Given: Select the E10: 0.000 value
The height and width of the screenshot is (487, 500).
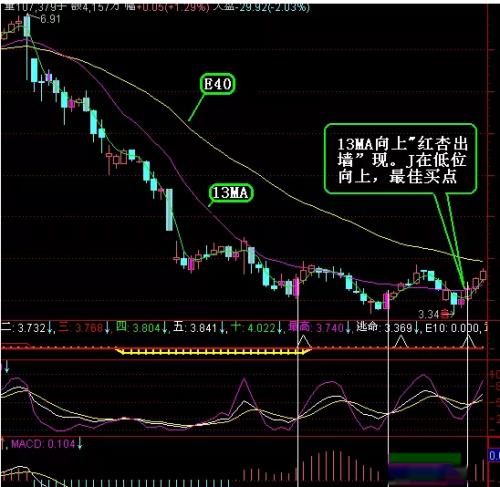Looking at the screenshot, I should (x=452, y=329).
